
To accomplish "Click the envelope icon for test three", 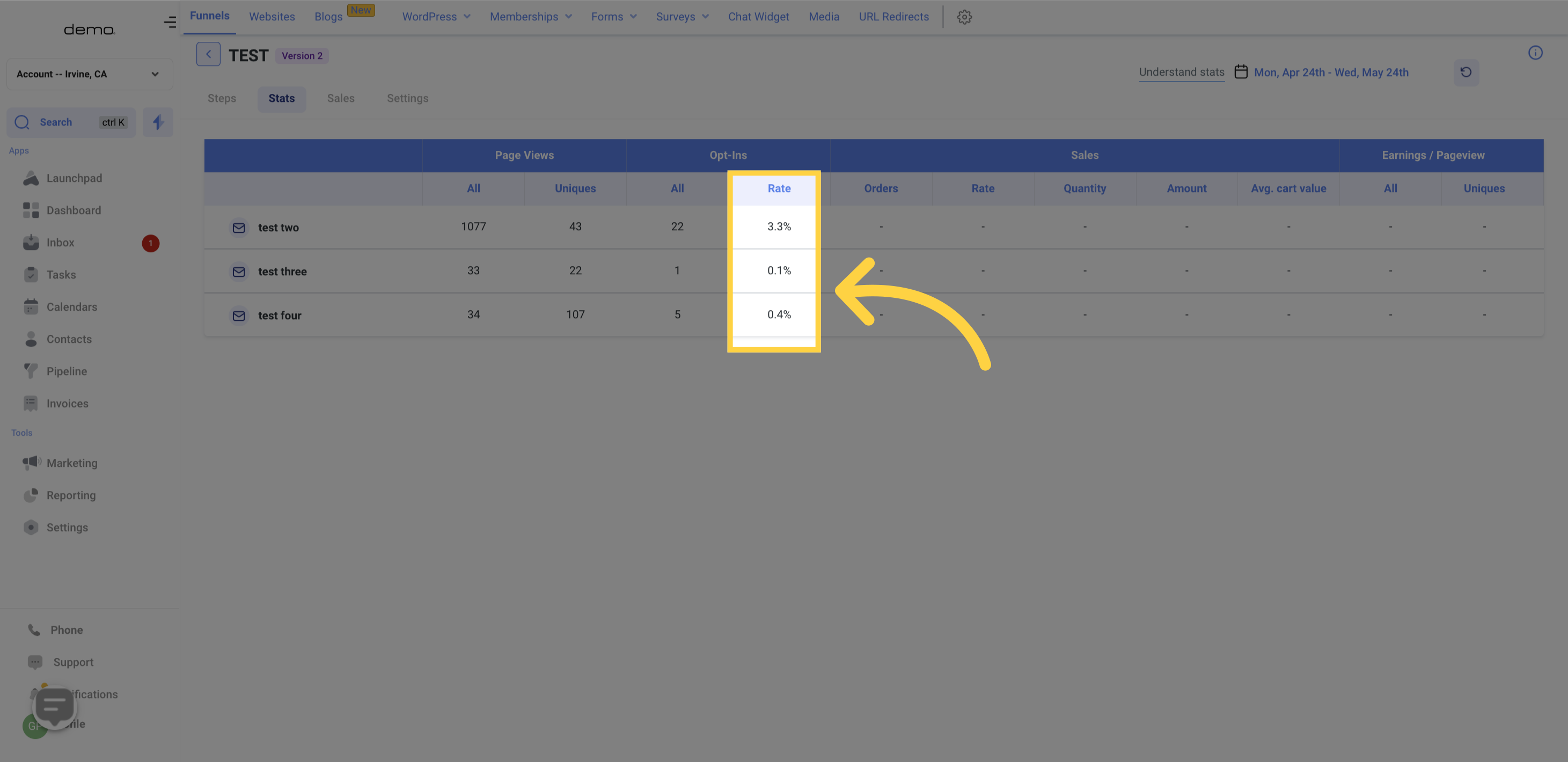I will tap(239, 272).
